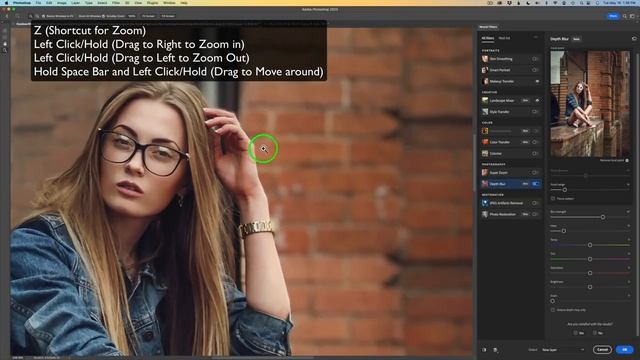Click the Style Transfer filter thumbnail
The width and height of the screenshot is (640, 360).
(485, 111)
